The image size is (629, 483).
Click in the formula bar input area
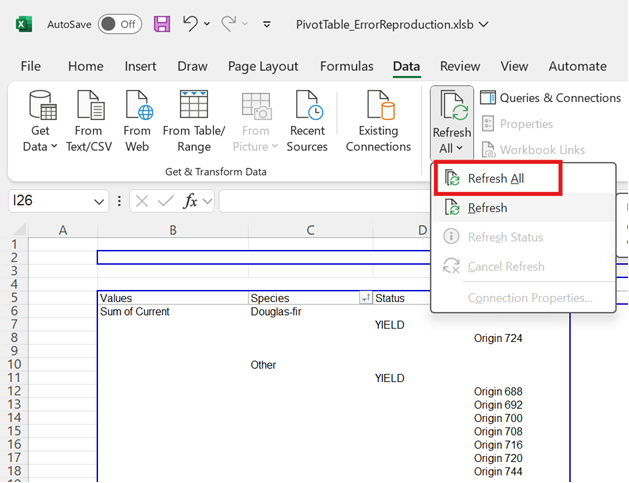click(325, 201)
